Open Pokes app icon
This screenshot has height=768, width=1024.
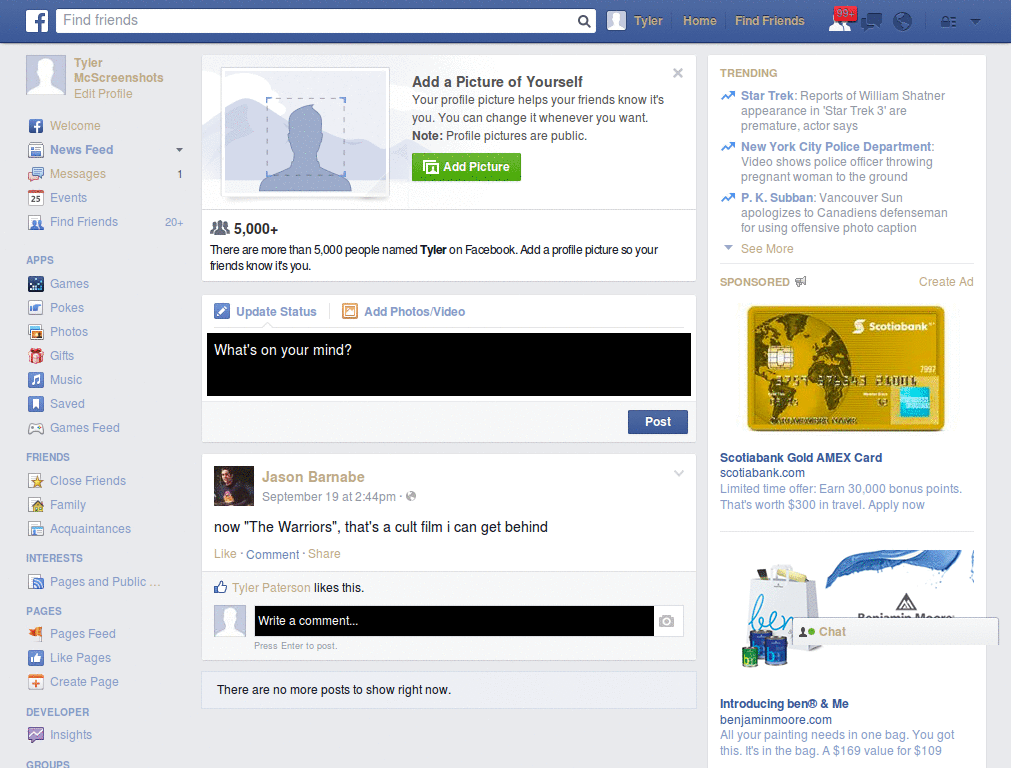pos(36,308)
